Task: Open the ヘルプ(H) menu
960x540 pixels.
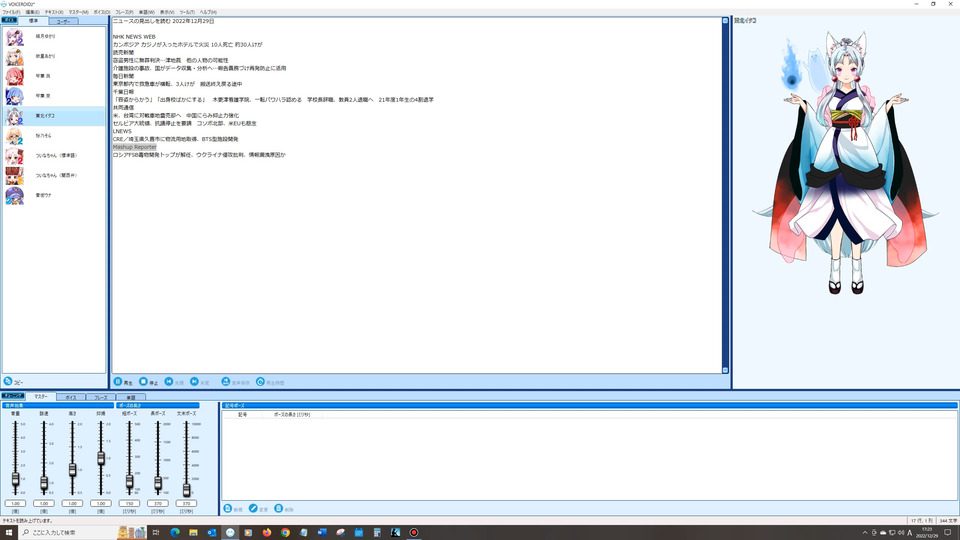Action: click(x=208, y=12)
